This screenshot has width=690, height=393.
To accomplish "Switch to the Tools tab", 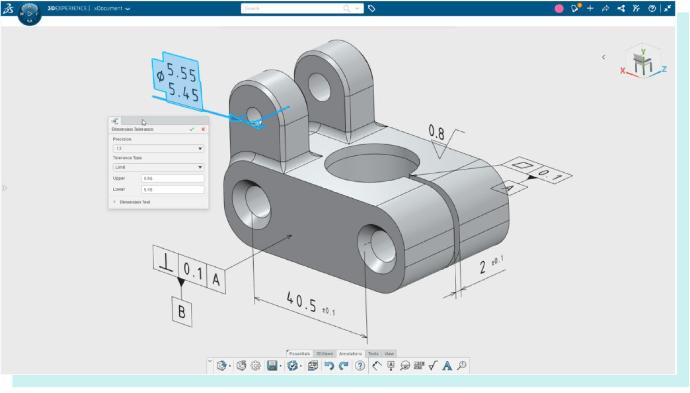I will (373, 354).
